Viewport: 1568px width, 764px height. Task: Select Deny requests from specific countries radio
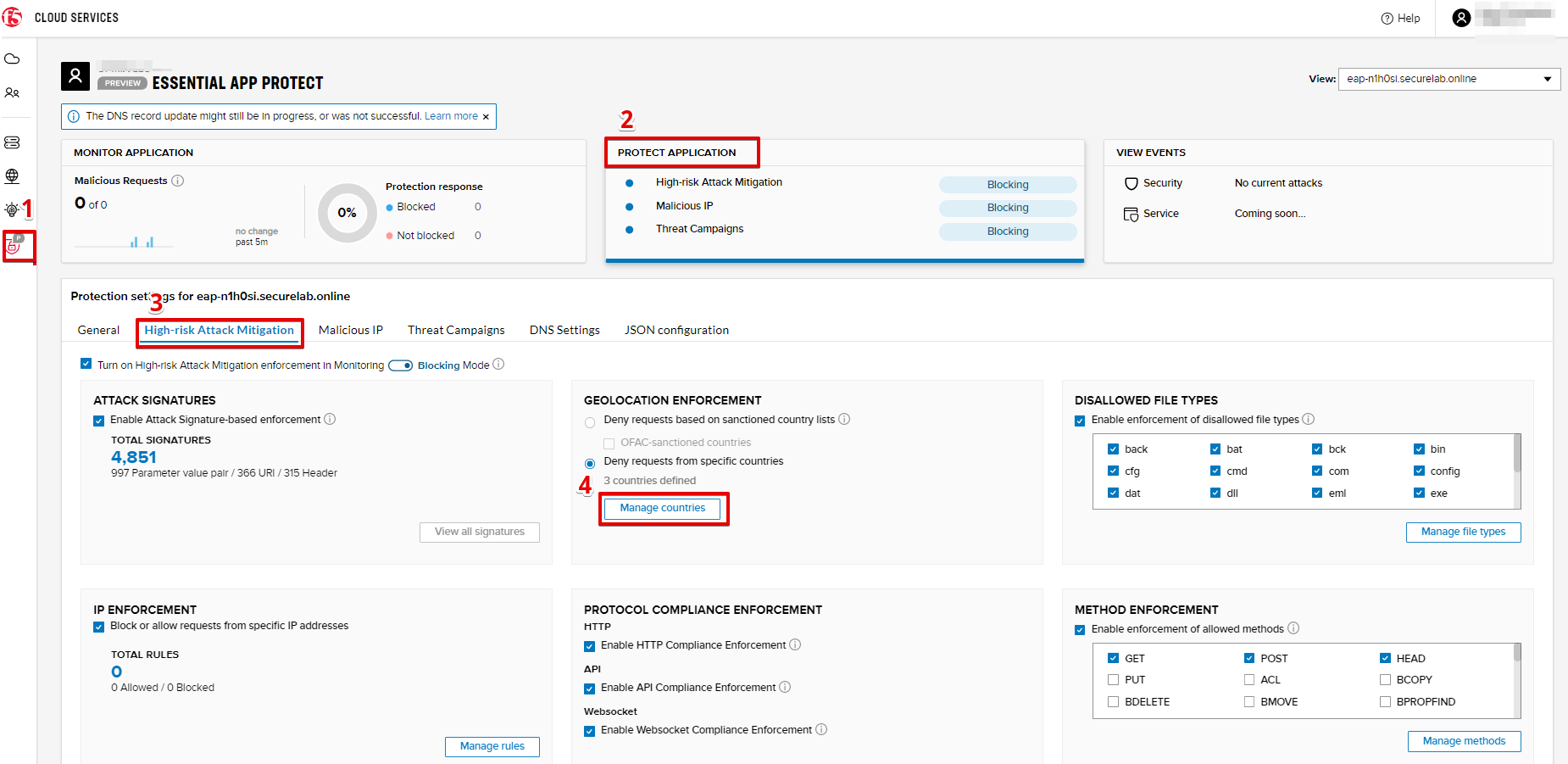click(x=590, y=464)
